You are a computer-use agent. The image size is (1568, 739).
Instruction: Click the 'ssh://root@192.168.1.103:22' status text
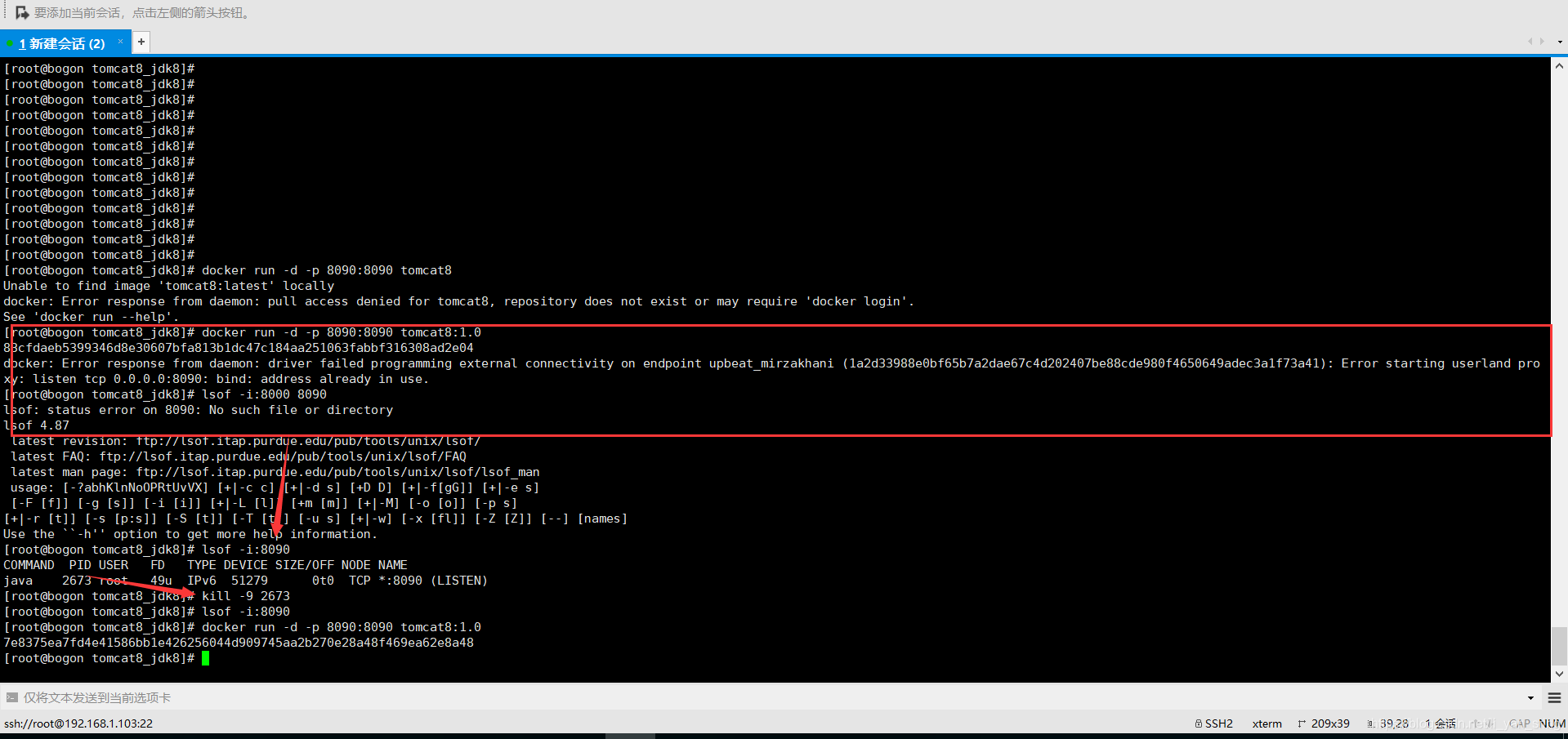click(78, 723)
